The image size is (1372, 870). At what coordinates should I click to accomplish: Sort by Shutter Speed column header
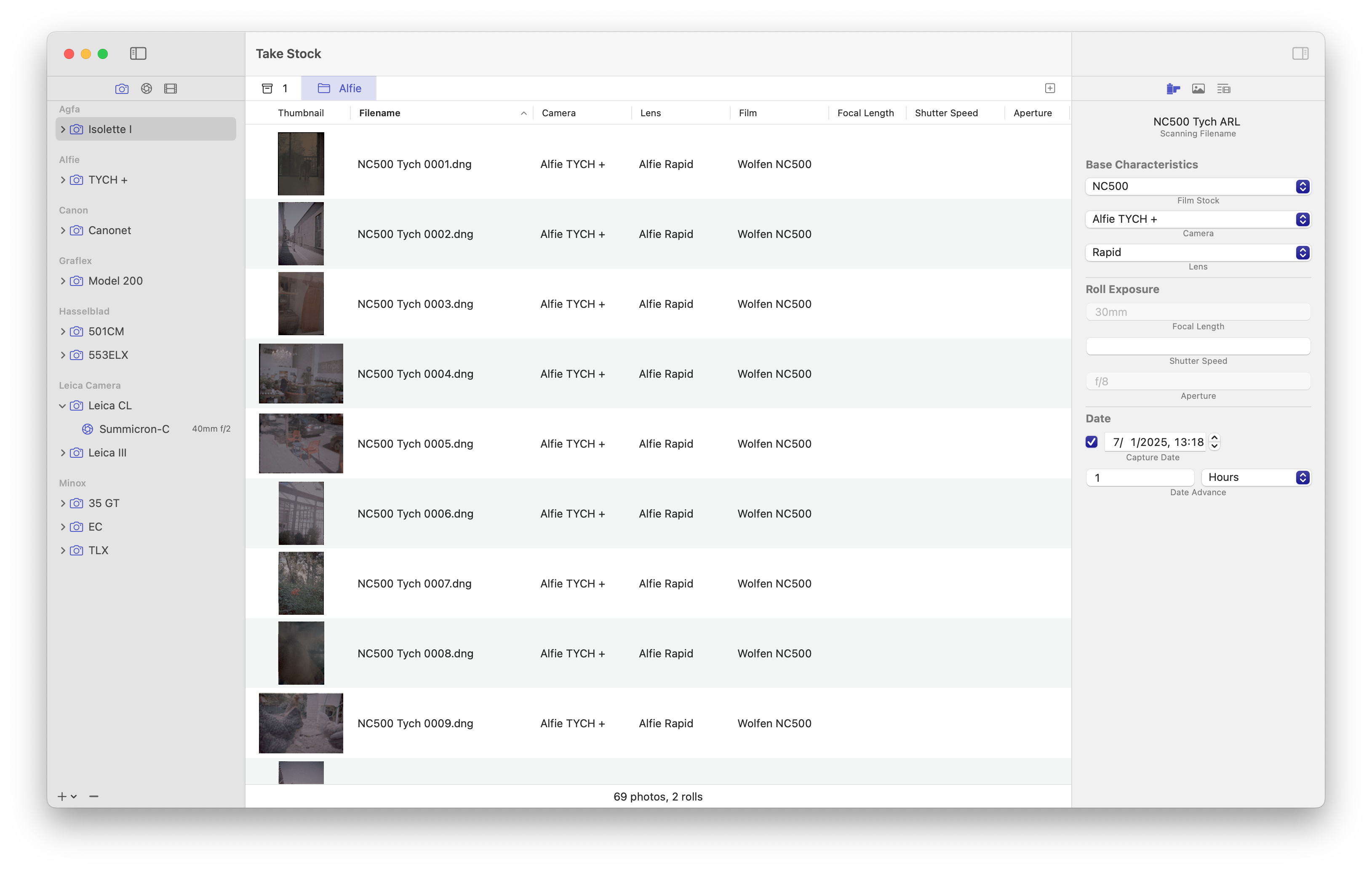[x=956, y=113]
